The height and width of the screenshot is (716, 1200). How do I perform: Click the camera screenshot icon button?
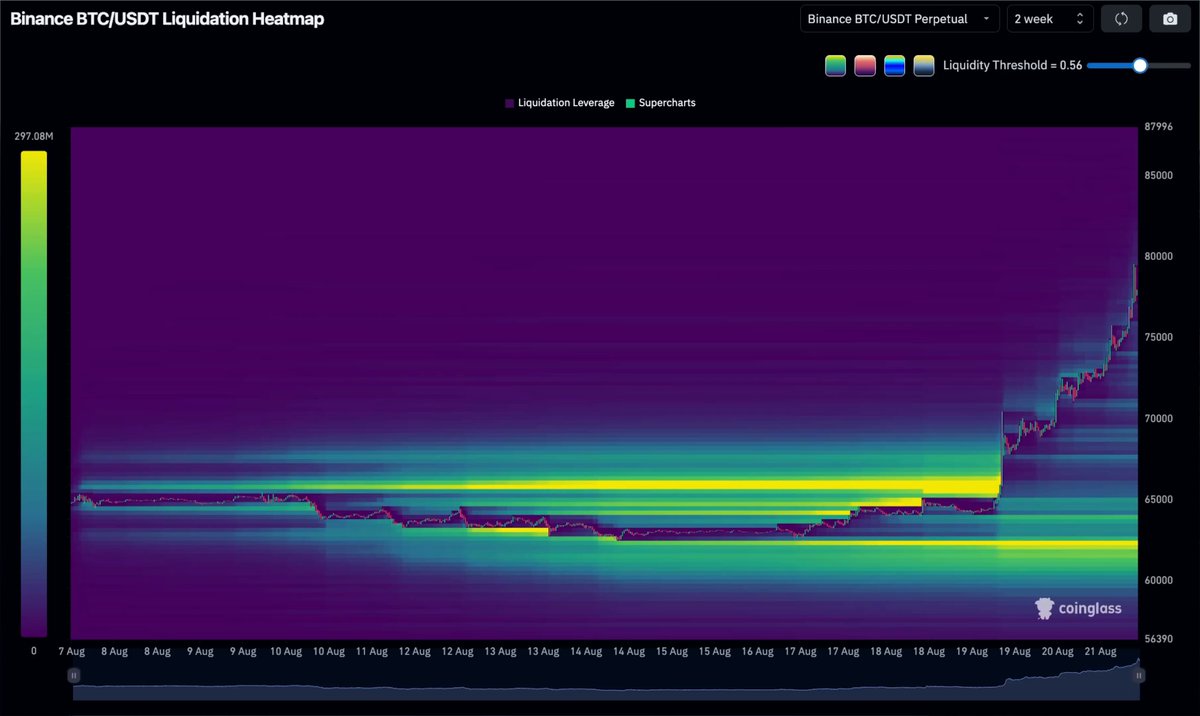(1170, 19)
